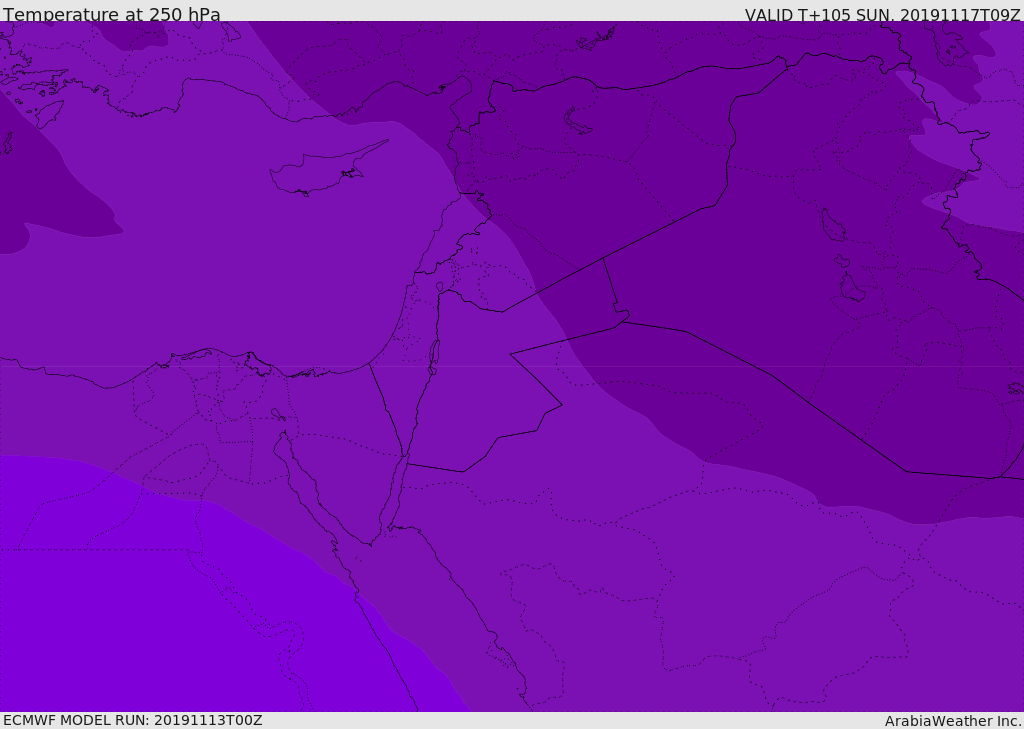Click the island of Cyprus on map
Screen dimensions: 1024x729
(x=327, y=169)
